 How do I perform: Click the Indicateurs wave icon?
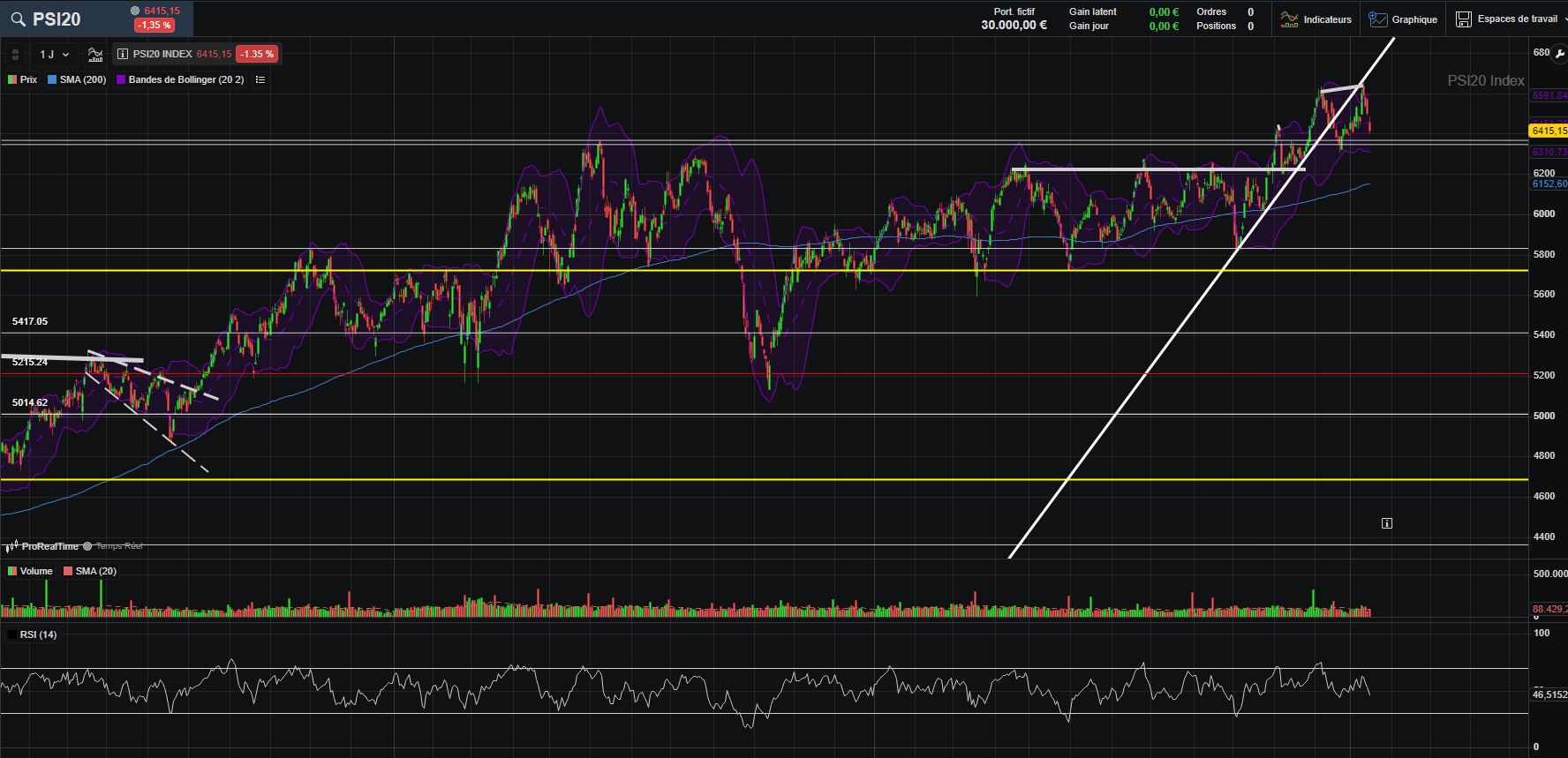(1289, 19)
